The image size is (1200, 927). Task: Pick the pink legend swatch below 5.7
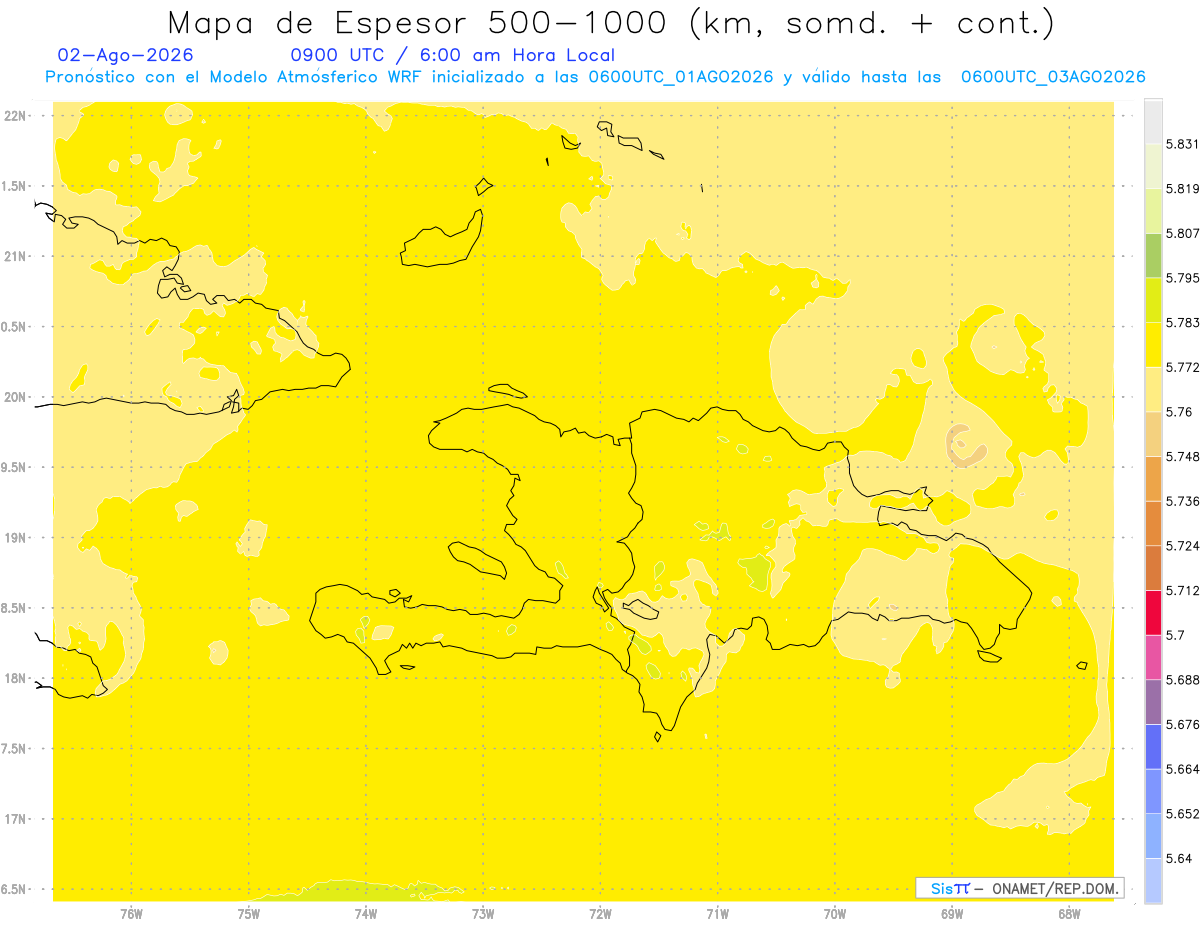pyautogui.click(x=1153, y=657)
